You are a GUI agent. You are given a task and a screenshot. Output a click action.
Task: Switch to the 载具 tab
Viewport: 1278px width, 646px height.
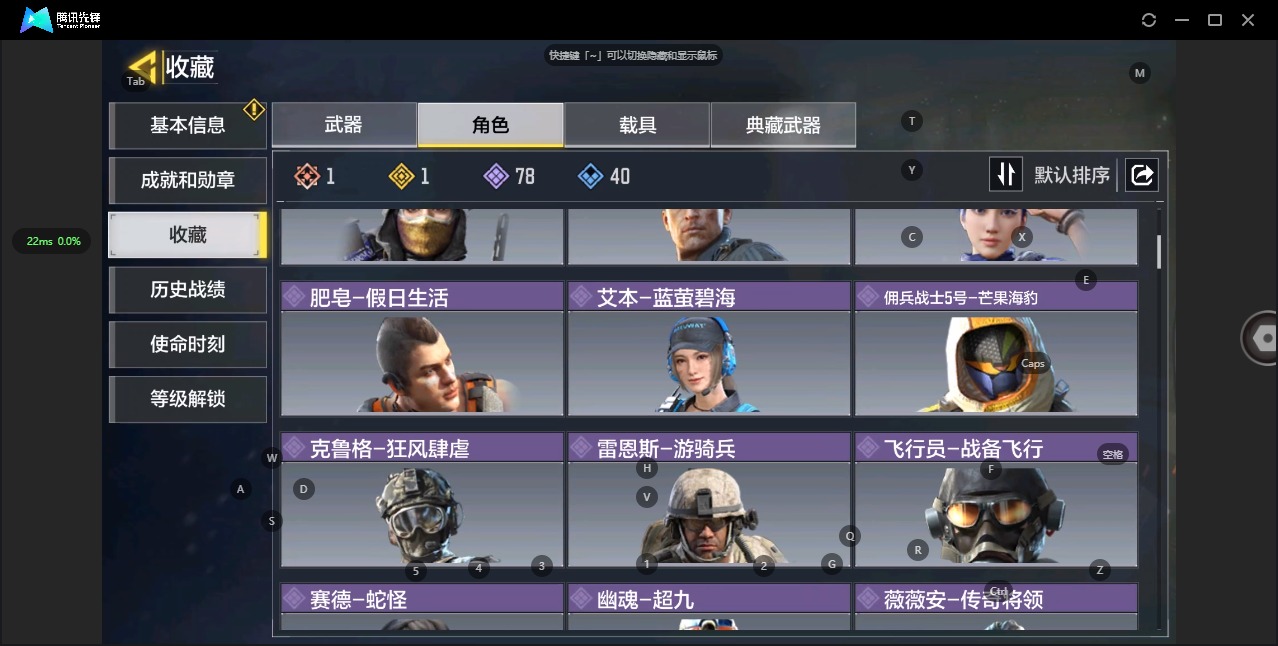637,125
